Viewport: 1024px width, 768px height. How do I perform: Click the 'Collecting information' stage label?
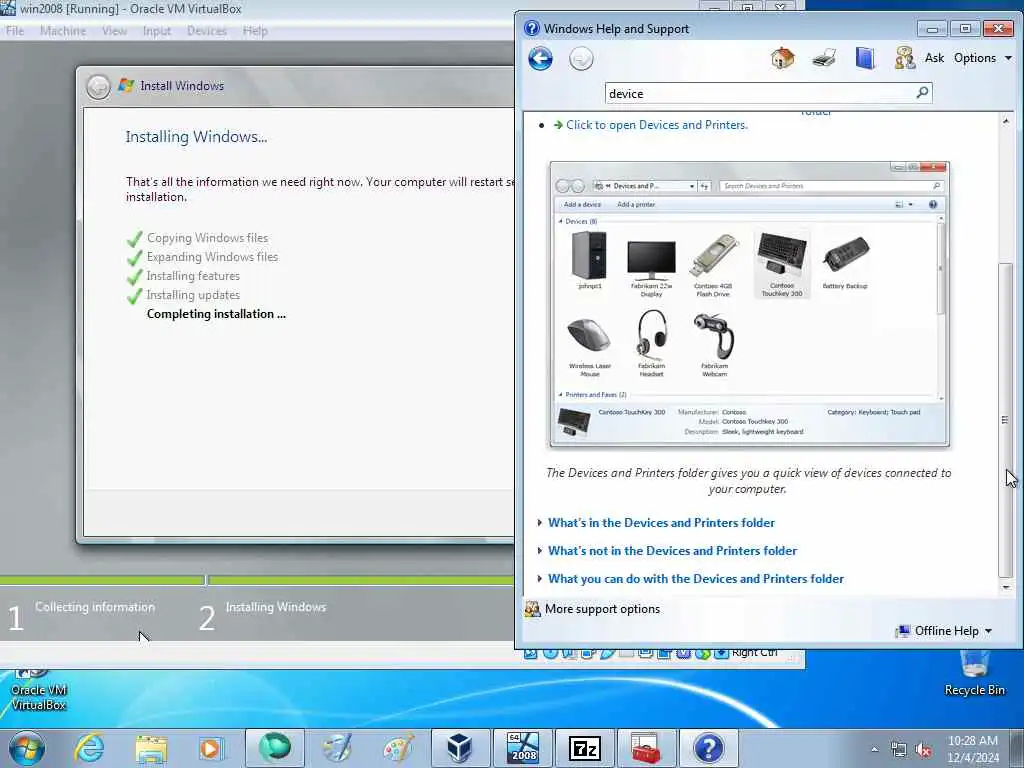pyautogui.click(x=95, y=607)
